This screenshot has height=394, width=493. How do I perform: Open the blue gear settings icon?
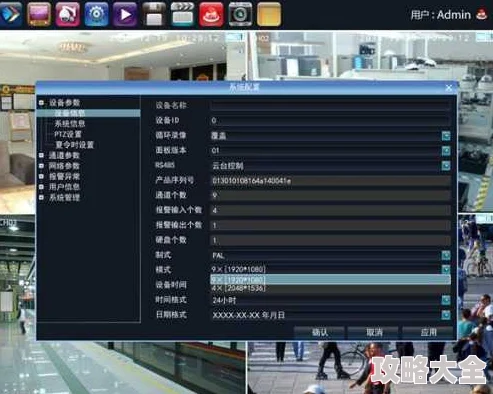click(96, 14)
